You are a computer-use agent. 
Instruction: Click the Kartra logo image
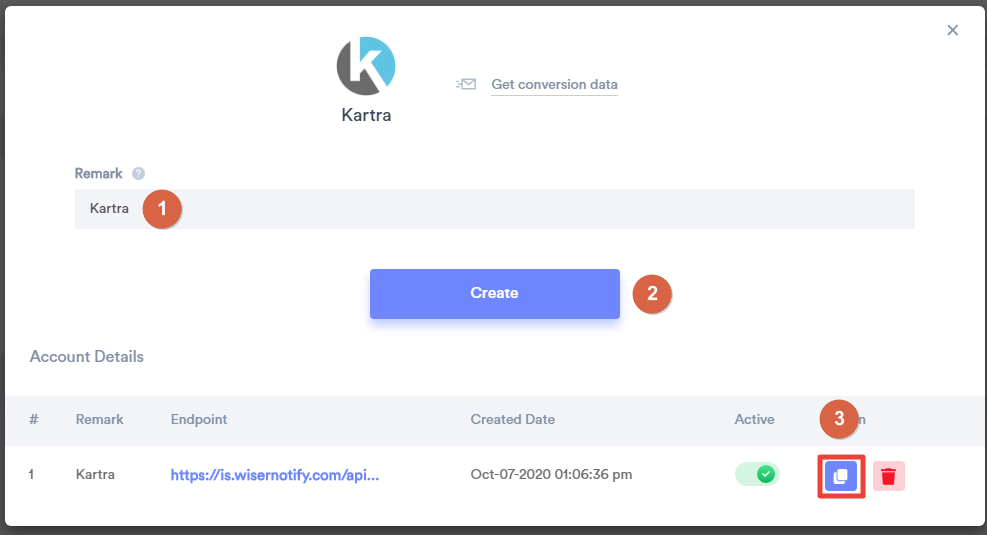tap(366, 65)
